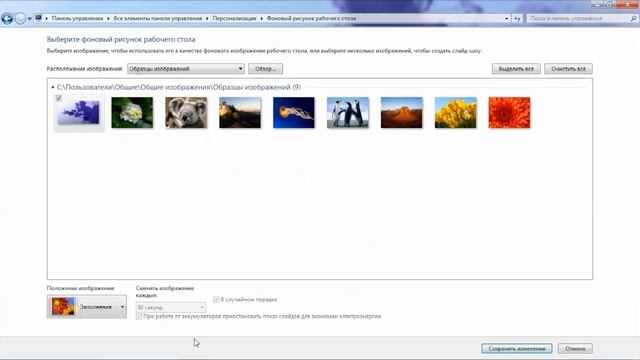Click 'Фоновый рисунок рабочего стола' breadcrumb

pyautogui.click(x=311, y=18)
